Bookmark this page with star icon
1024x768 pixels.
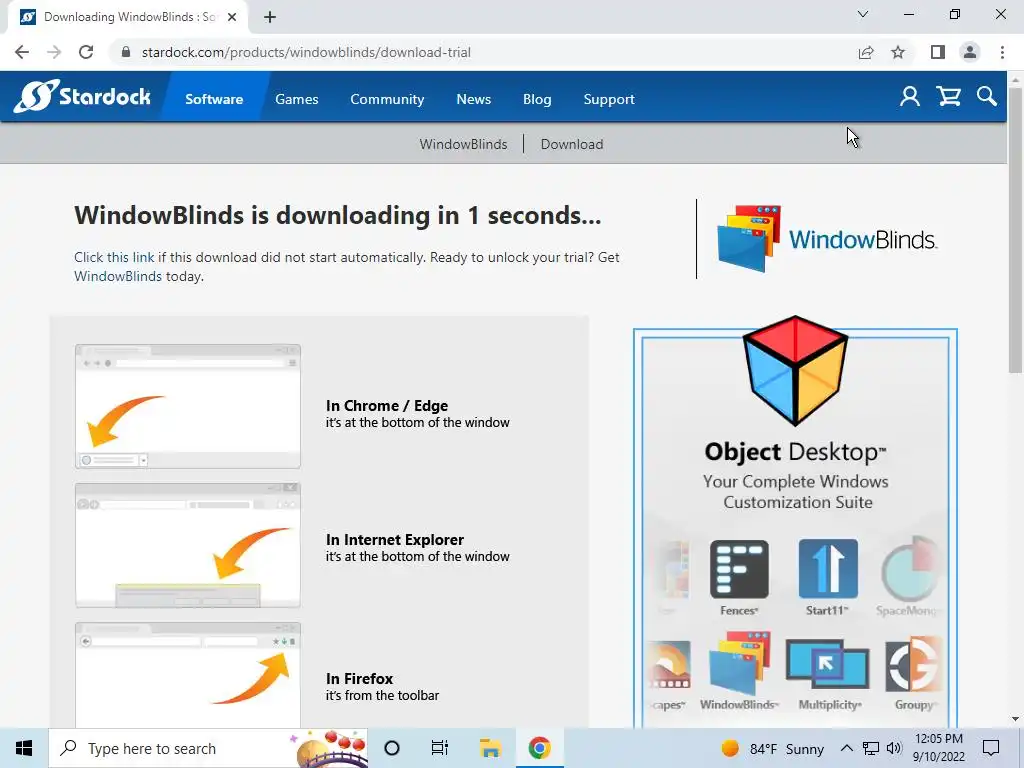pos(898,52)
